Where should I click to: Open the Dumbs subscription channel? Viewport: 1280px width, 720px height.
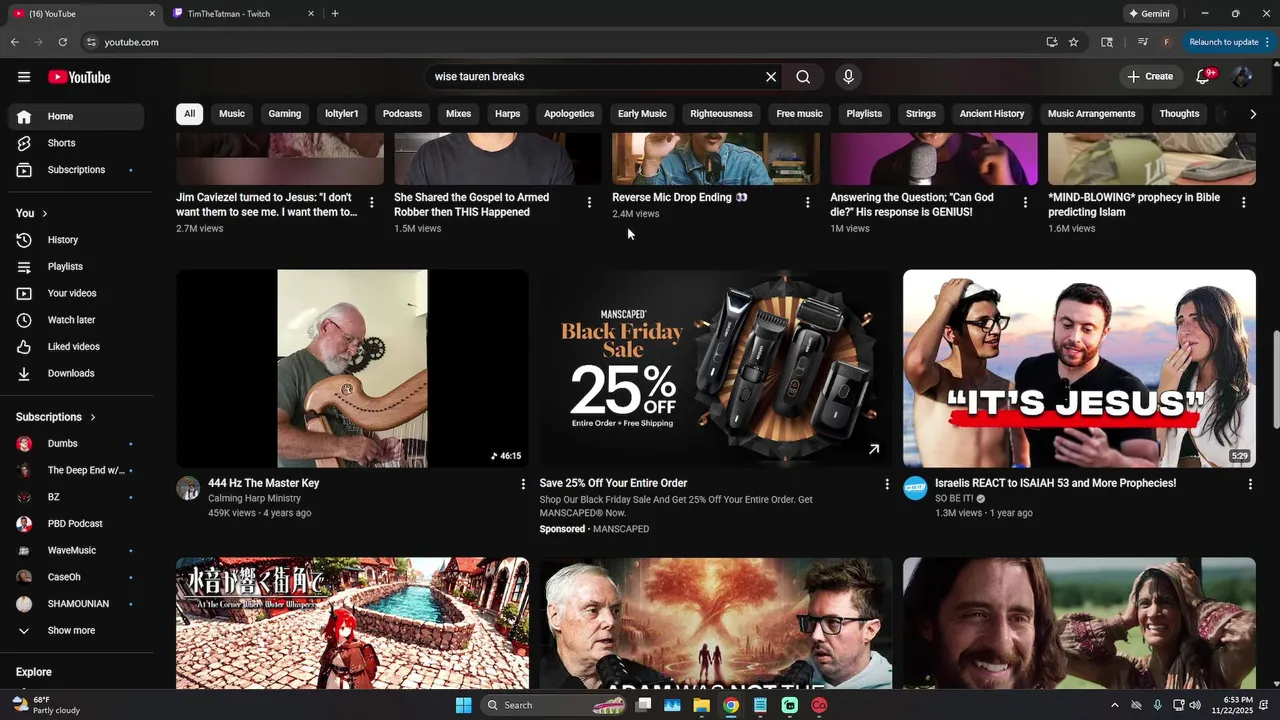tap(76, 444)
